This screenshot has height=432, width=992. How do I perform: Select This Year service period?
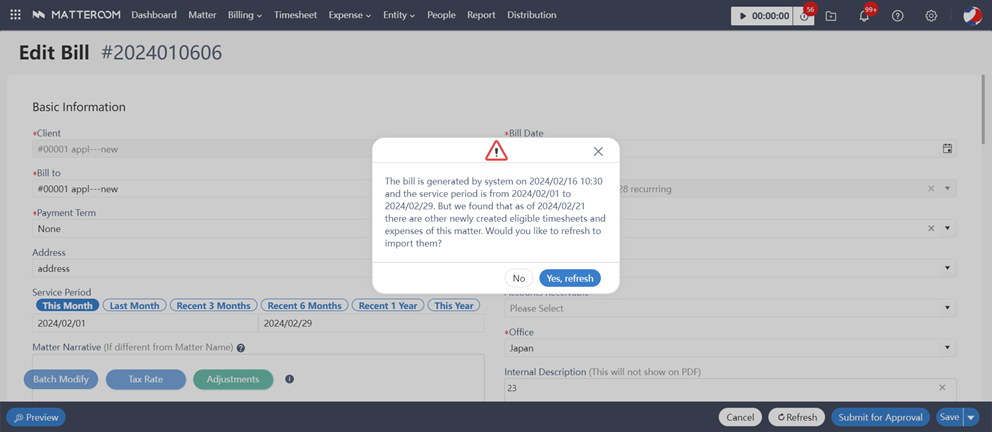454,305
